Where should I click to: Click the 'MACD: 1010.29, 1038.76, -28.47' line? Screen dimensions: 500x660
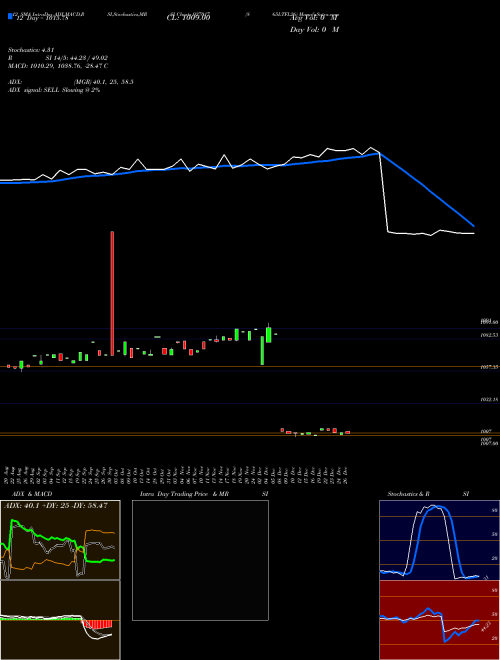tap(58, 66)
